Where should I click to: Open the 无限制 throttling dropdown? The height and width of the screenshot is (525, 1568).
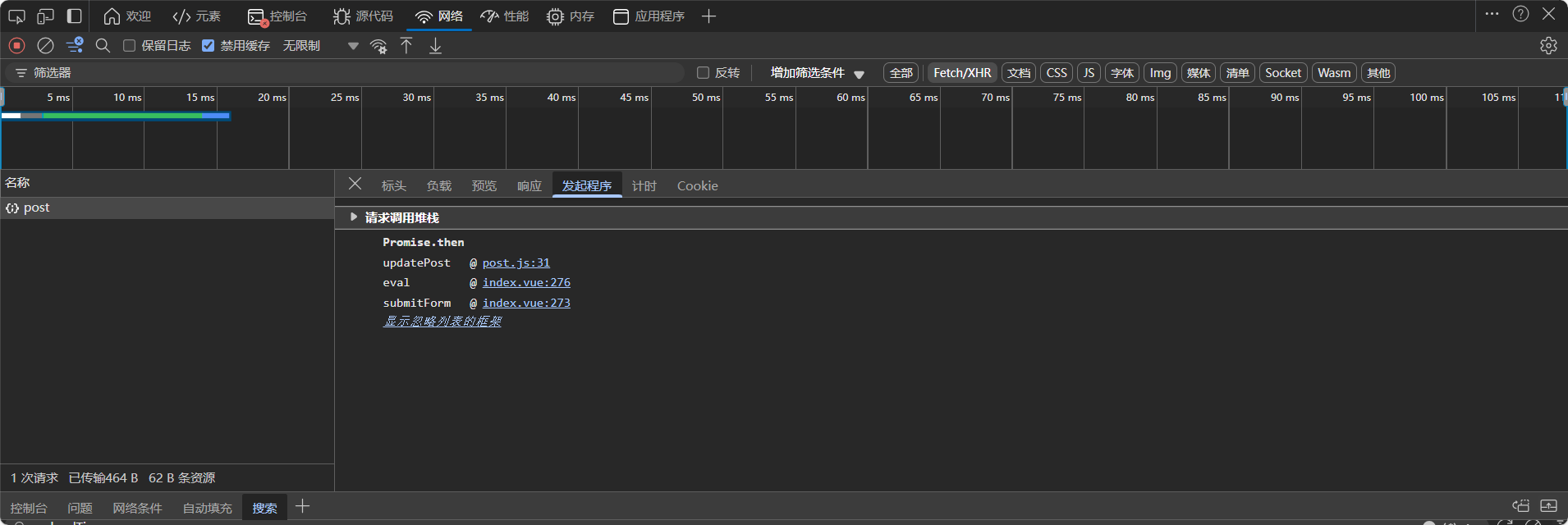[320, 45]
